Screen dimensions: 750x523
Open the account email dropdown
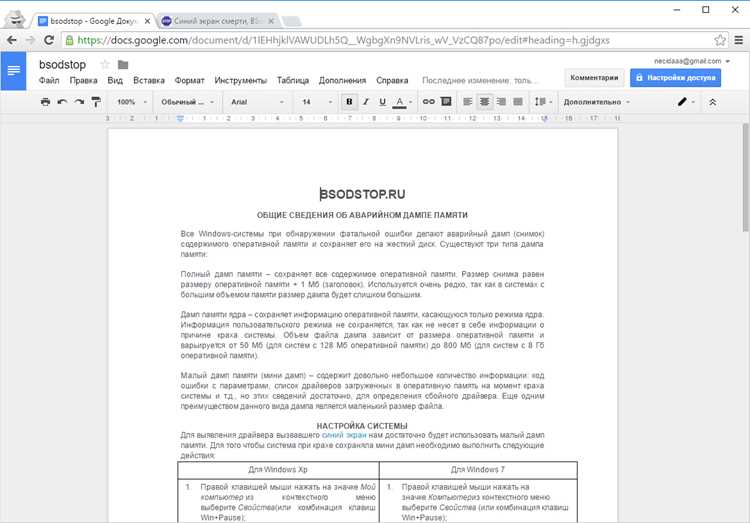pyautogui.click(x=692, y=61)
